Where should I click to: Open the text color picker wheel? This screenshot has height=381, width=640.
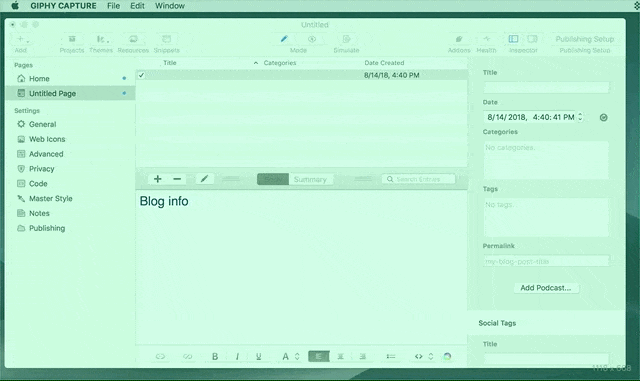point(447,356)
